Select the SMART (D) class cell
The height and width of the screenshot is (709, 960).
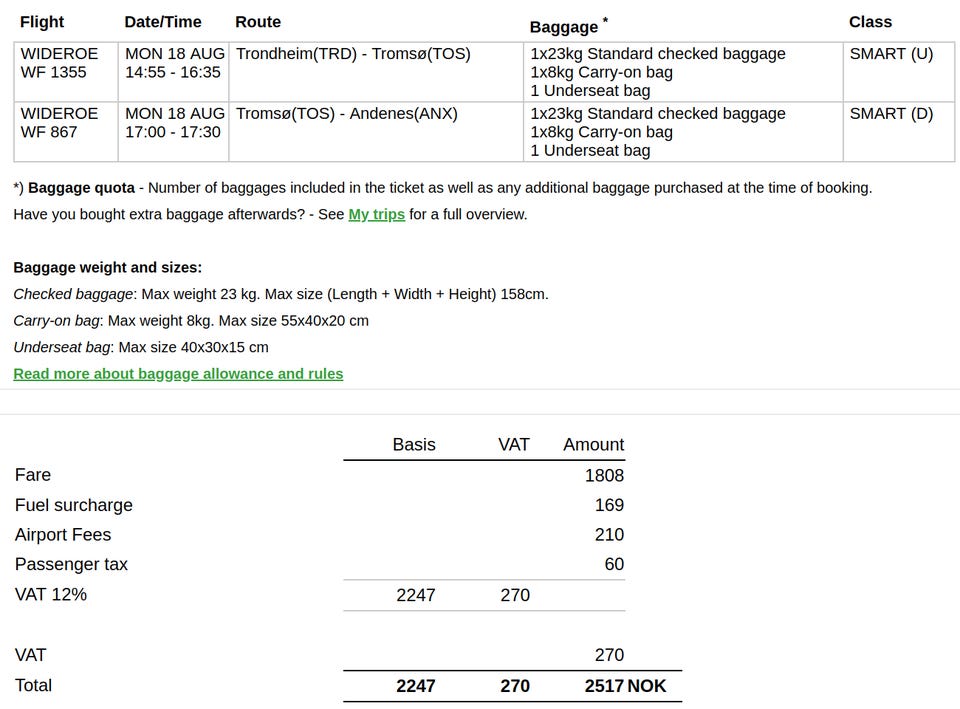(891, 114)
